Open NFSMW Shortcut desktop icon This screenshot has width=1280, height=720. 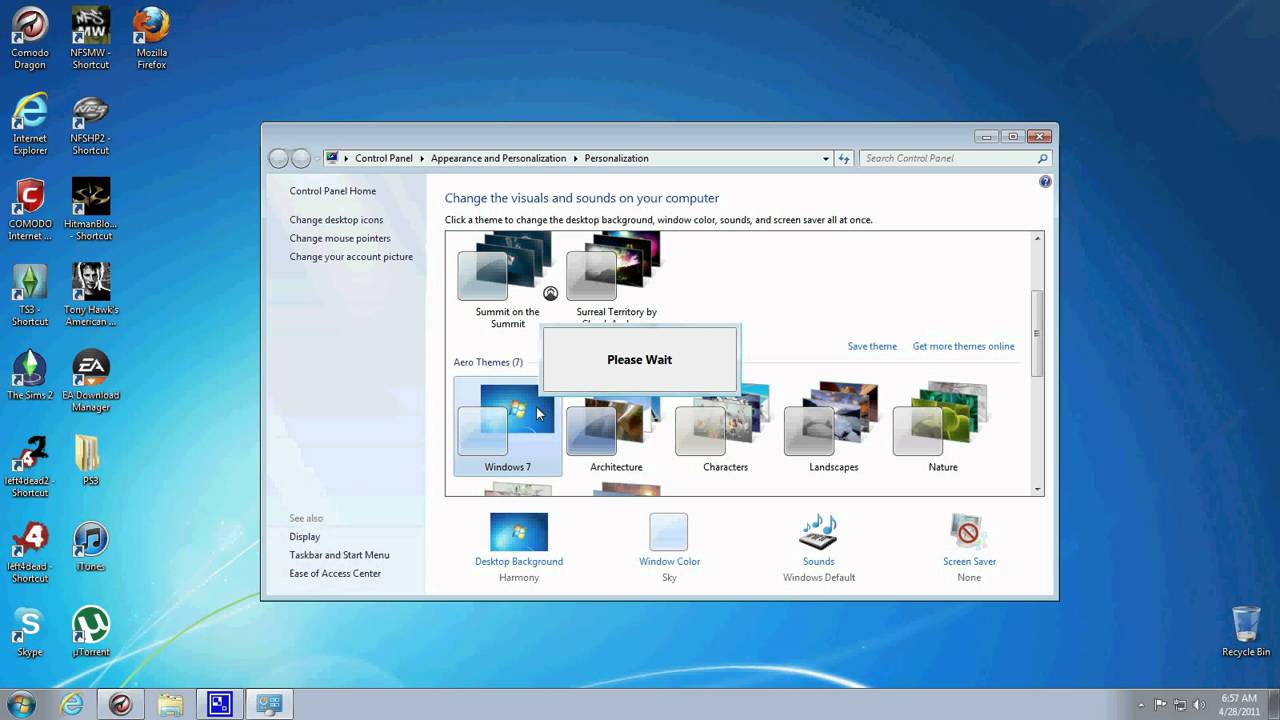[90, 40]
